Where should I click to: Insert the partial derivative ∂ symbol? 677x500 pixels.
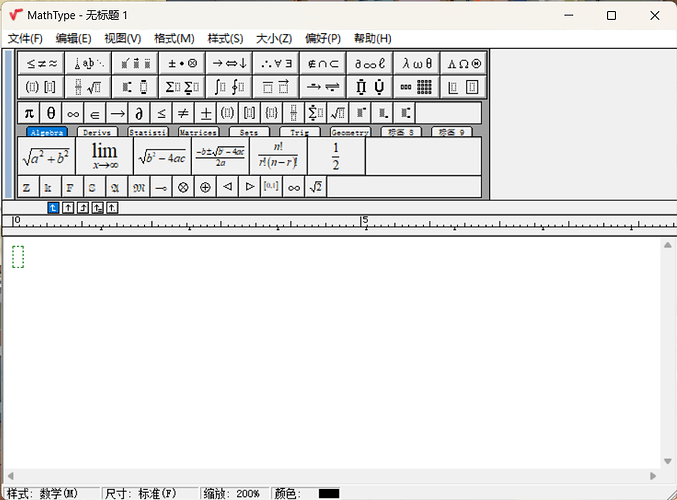tap(139, 114)
